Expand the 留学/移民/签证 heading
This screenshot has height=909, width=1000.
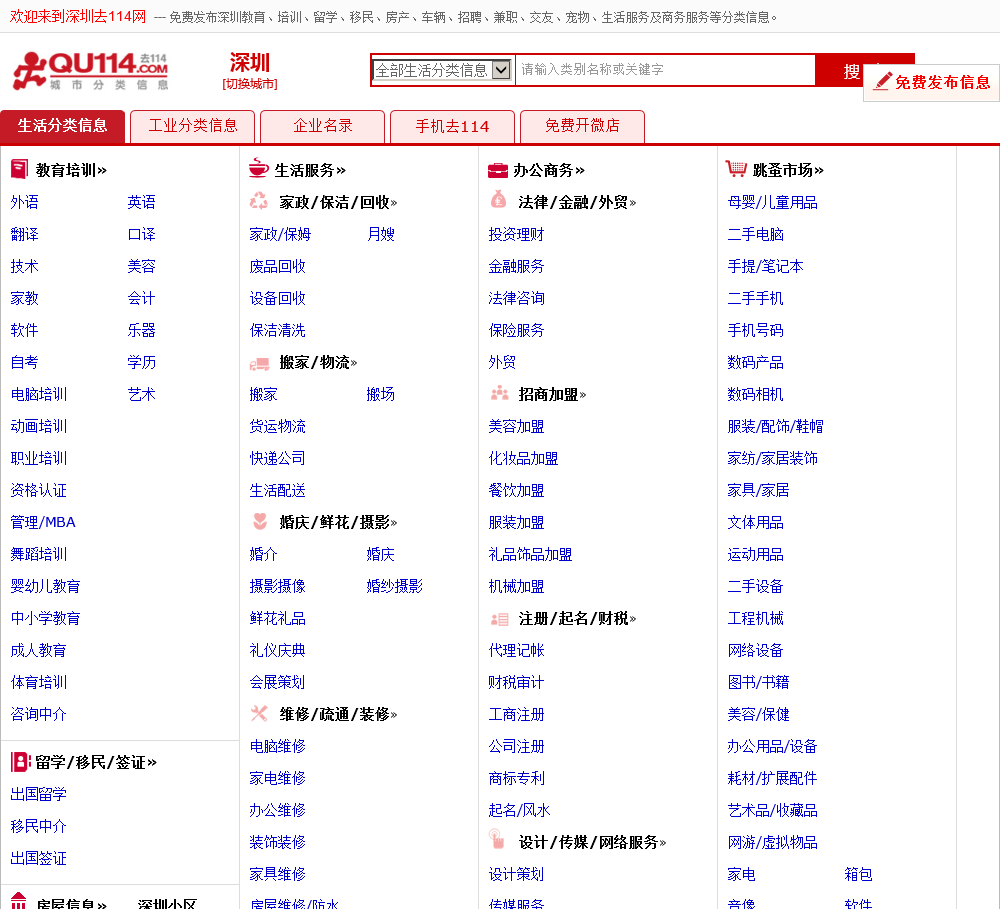click(96, 762)
